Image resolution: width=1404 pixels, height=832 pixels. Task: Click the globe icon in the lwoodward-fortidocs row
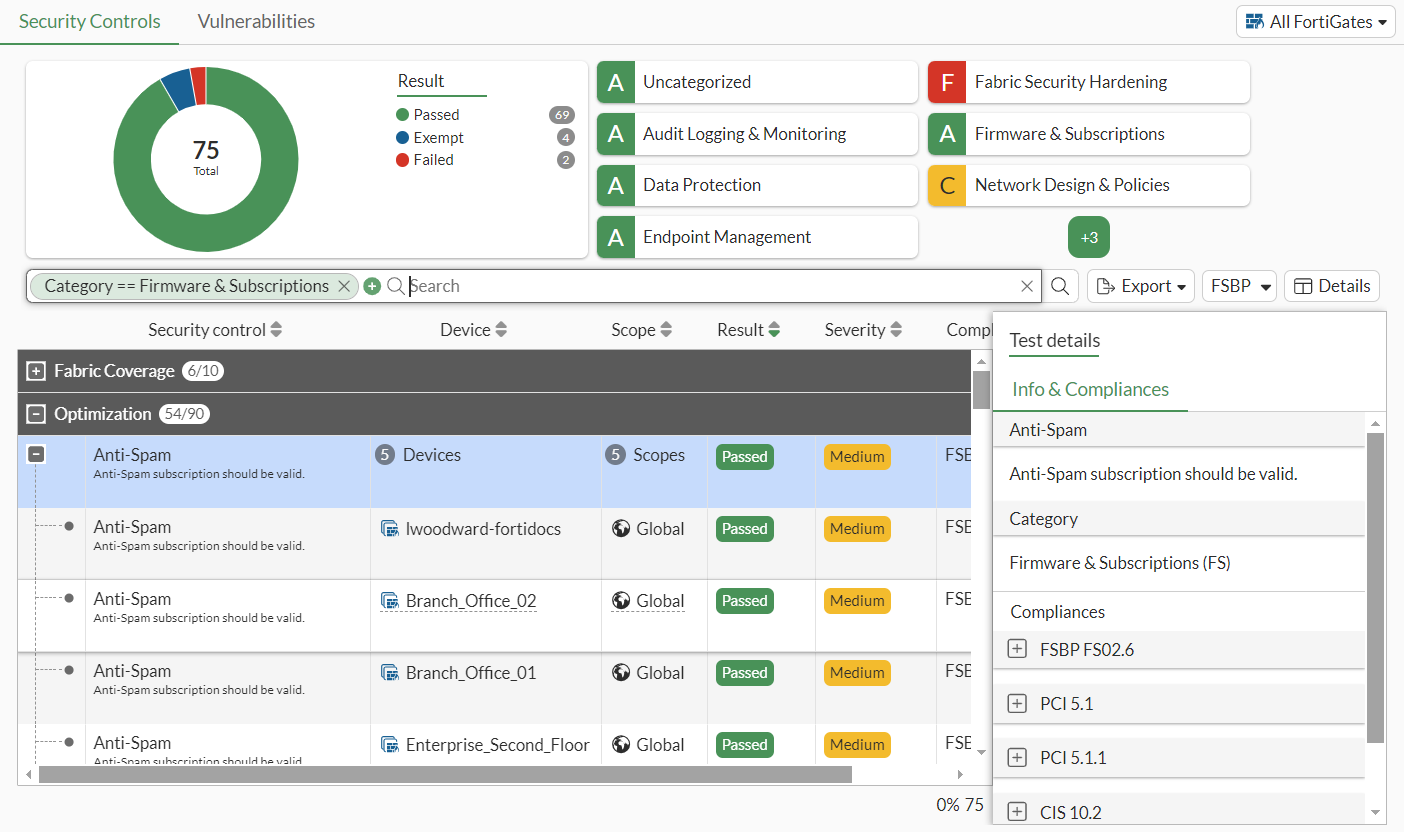[621, 529]
